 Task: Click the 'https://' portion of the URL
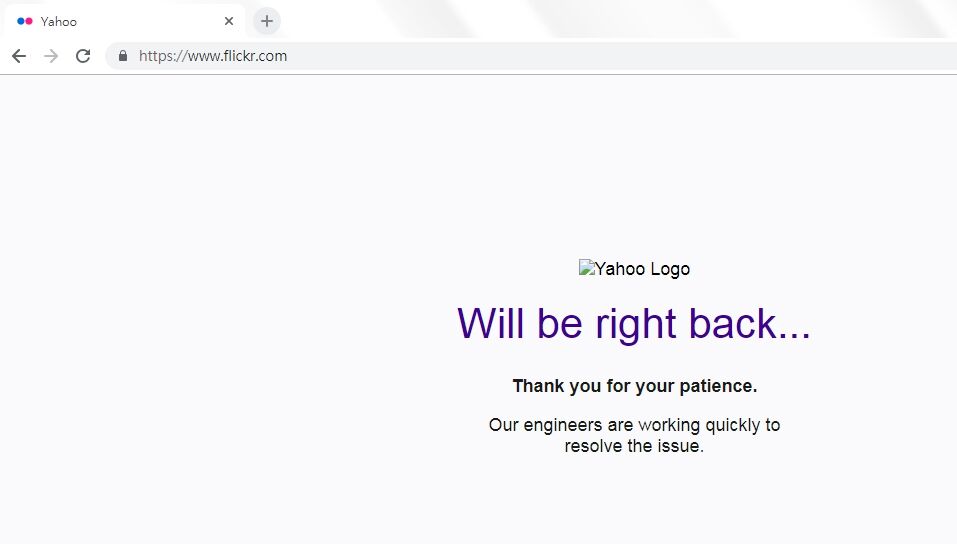163,56
